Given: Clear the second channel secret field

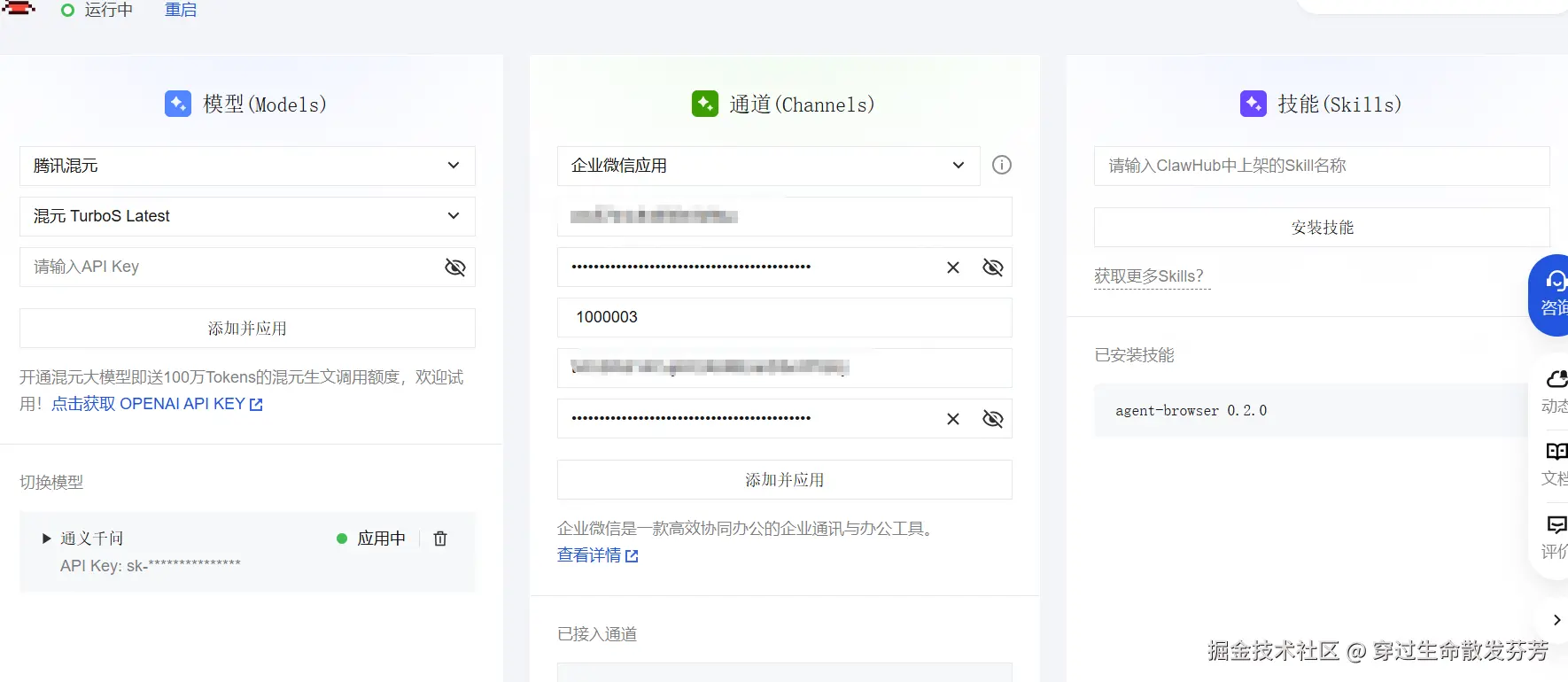Looking at the screenshot, I should [x=953, y=419].
